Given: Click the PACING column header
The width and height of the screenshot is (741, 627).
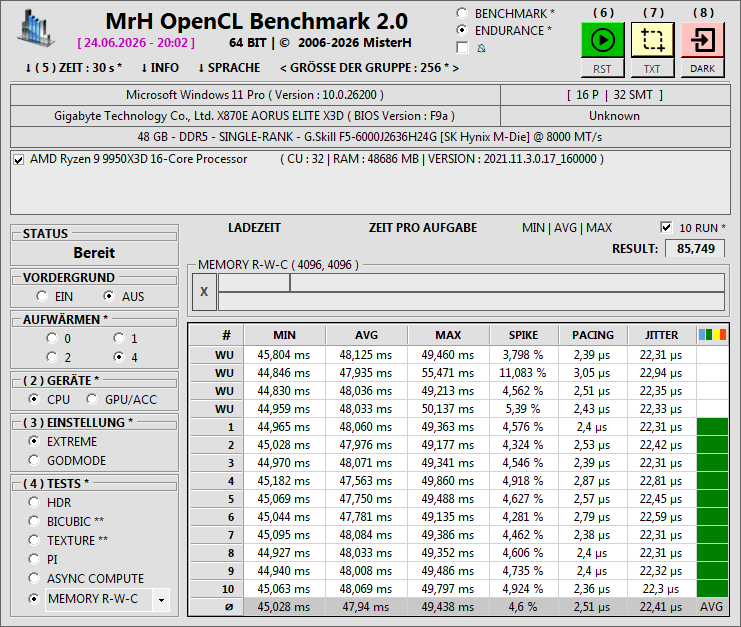Looking at the screenshot, I should click(593, 335).
